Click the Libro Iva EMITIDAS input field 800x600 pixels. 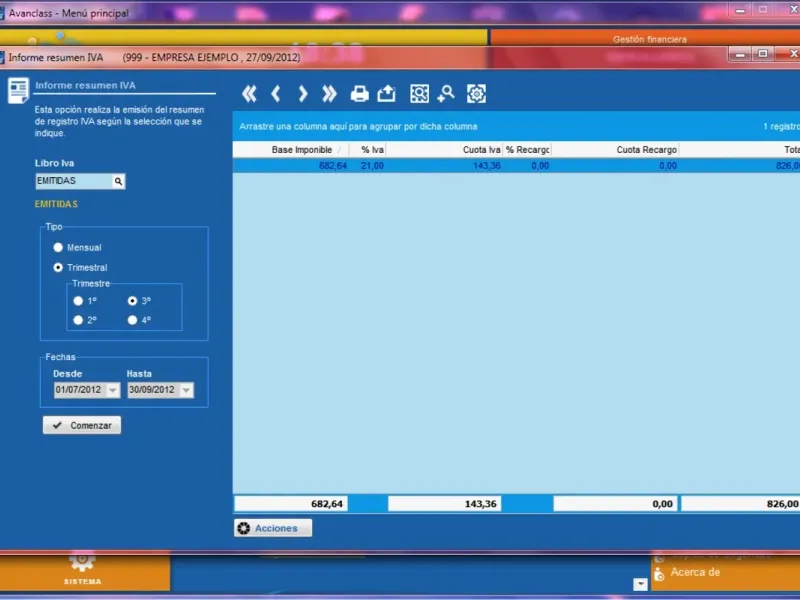click(74, 181)
